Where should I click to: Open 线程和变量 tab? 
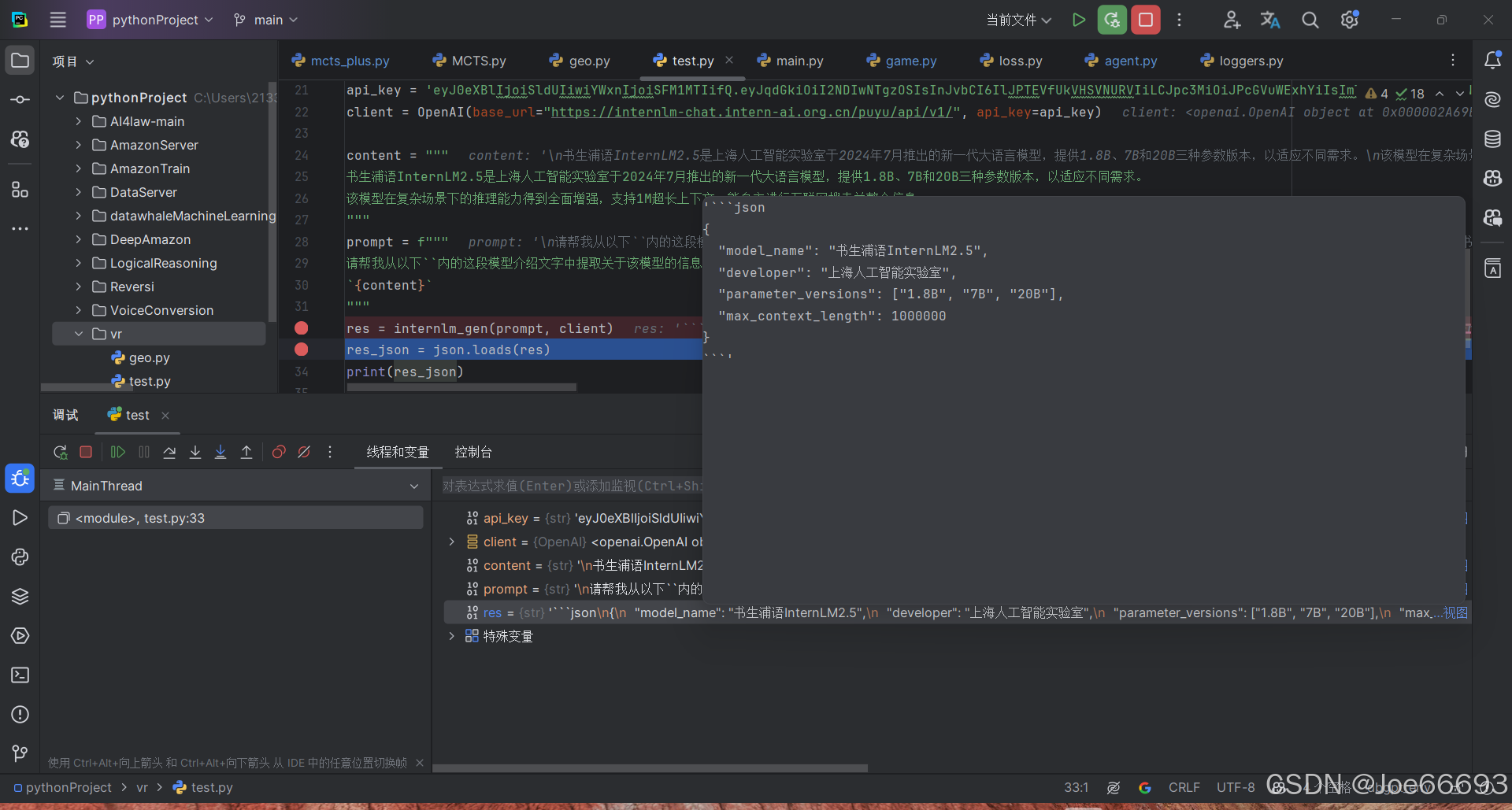point(398,452)
